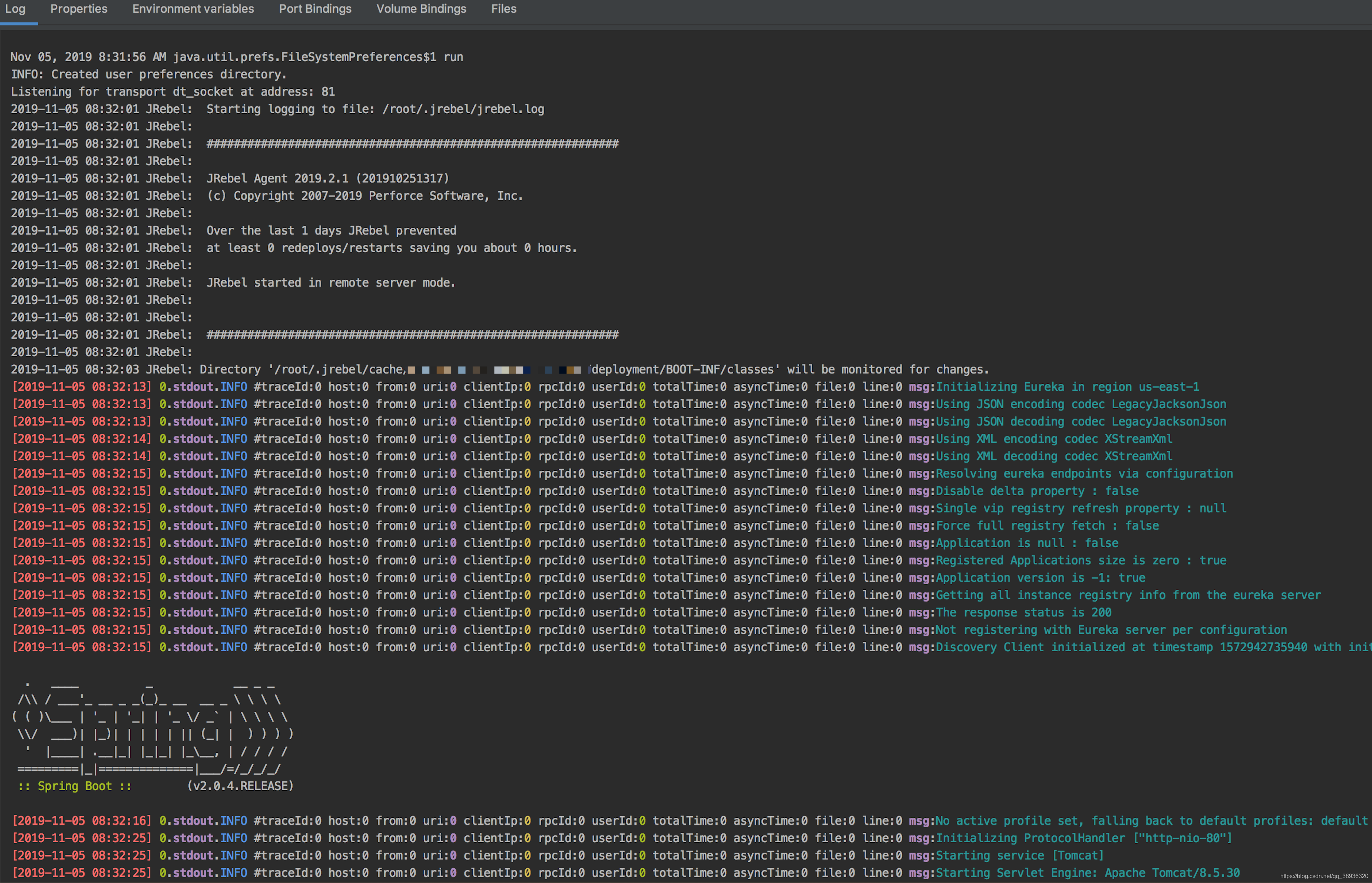
Task: Click 'Initializing Eureka in region us-east-1' message
Action: pos(1067,387)
